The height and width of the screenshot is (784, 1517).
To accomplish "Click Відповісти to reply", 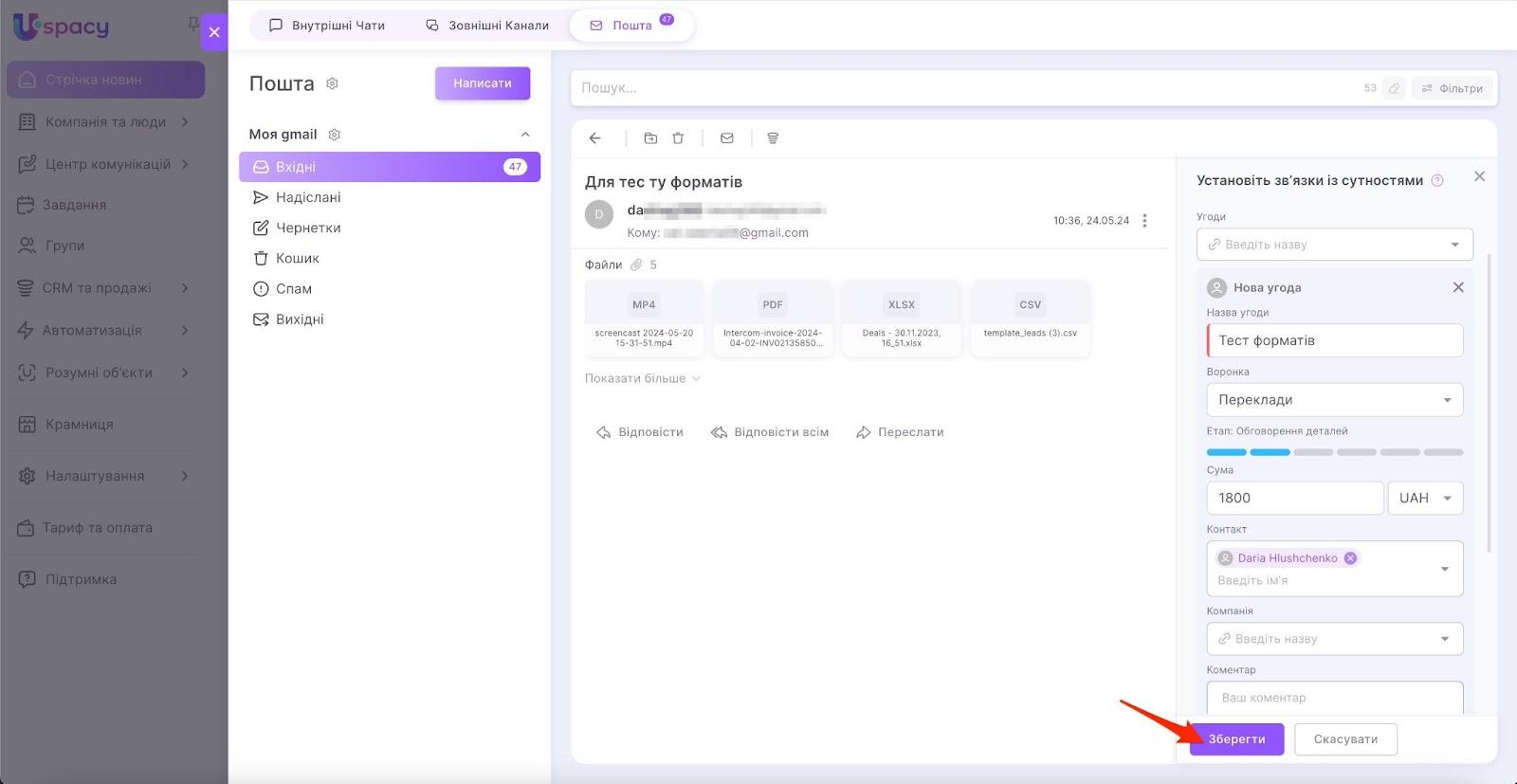I will pyautogui.click(x=640, y=432).
